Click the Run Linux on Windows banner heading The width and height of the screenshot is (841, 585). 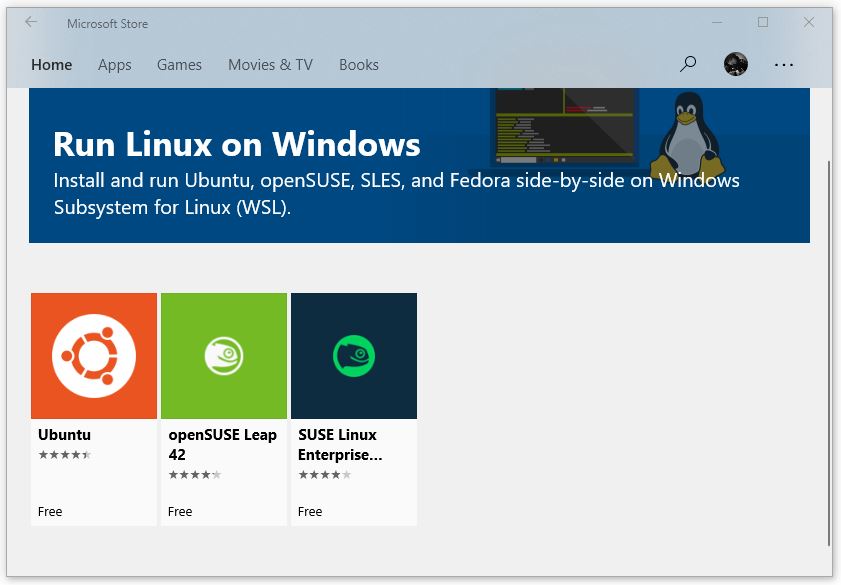click(237, 144)
